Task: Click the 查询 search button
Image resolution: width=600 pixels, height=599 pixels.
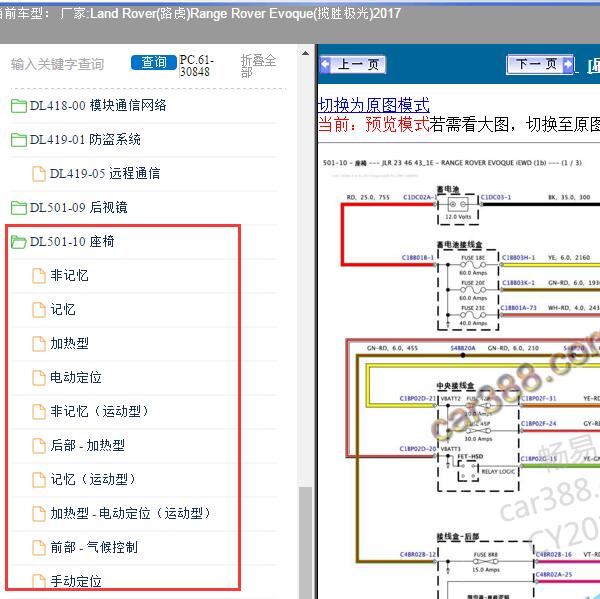Action: (x=153, y=62)
